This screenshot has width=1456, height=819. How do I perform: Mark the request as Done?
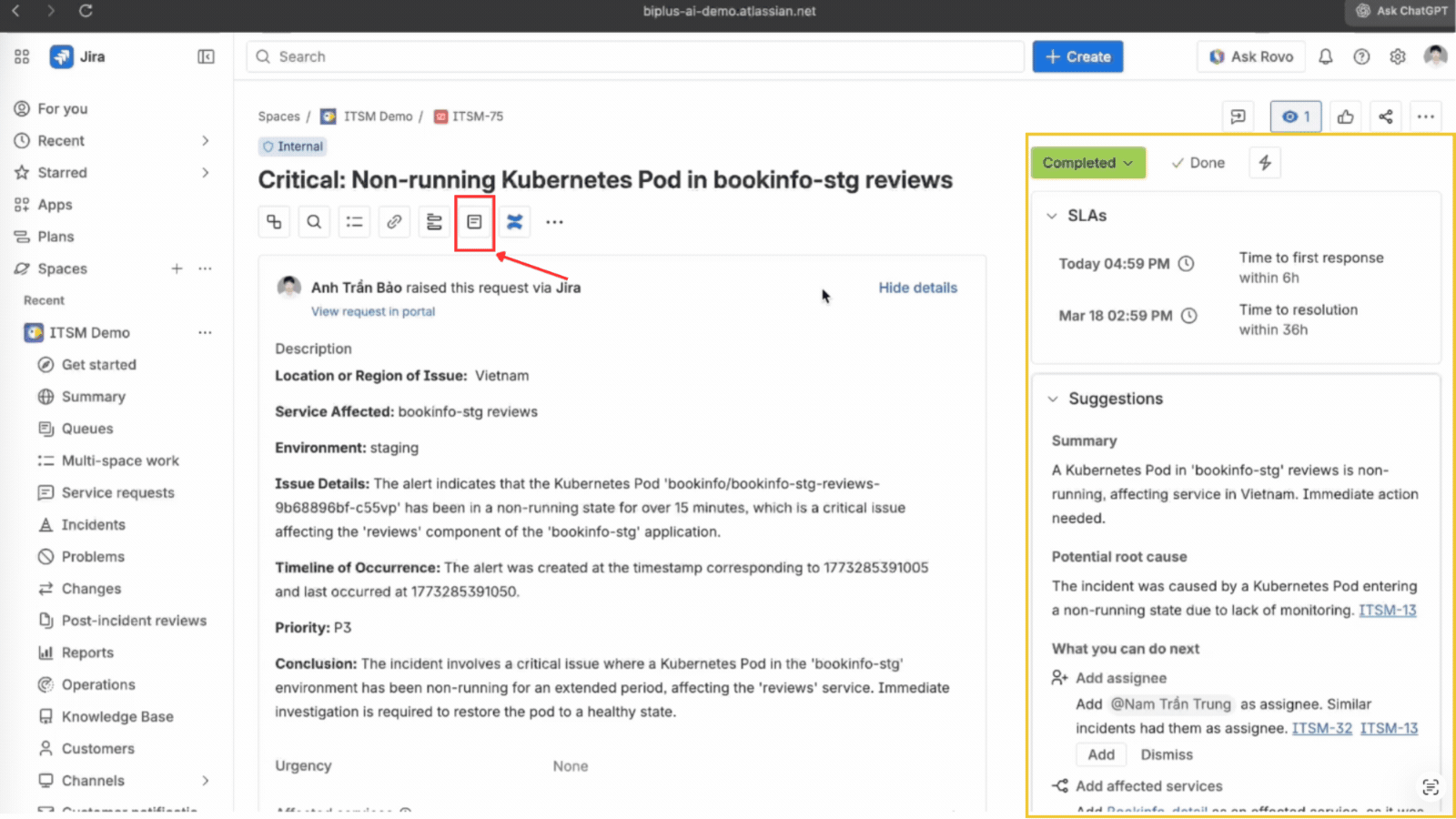coord(1198,162)
